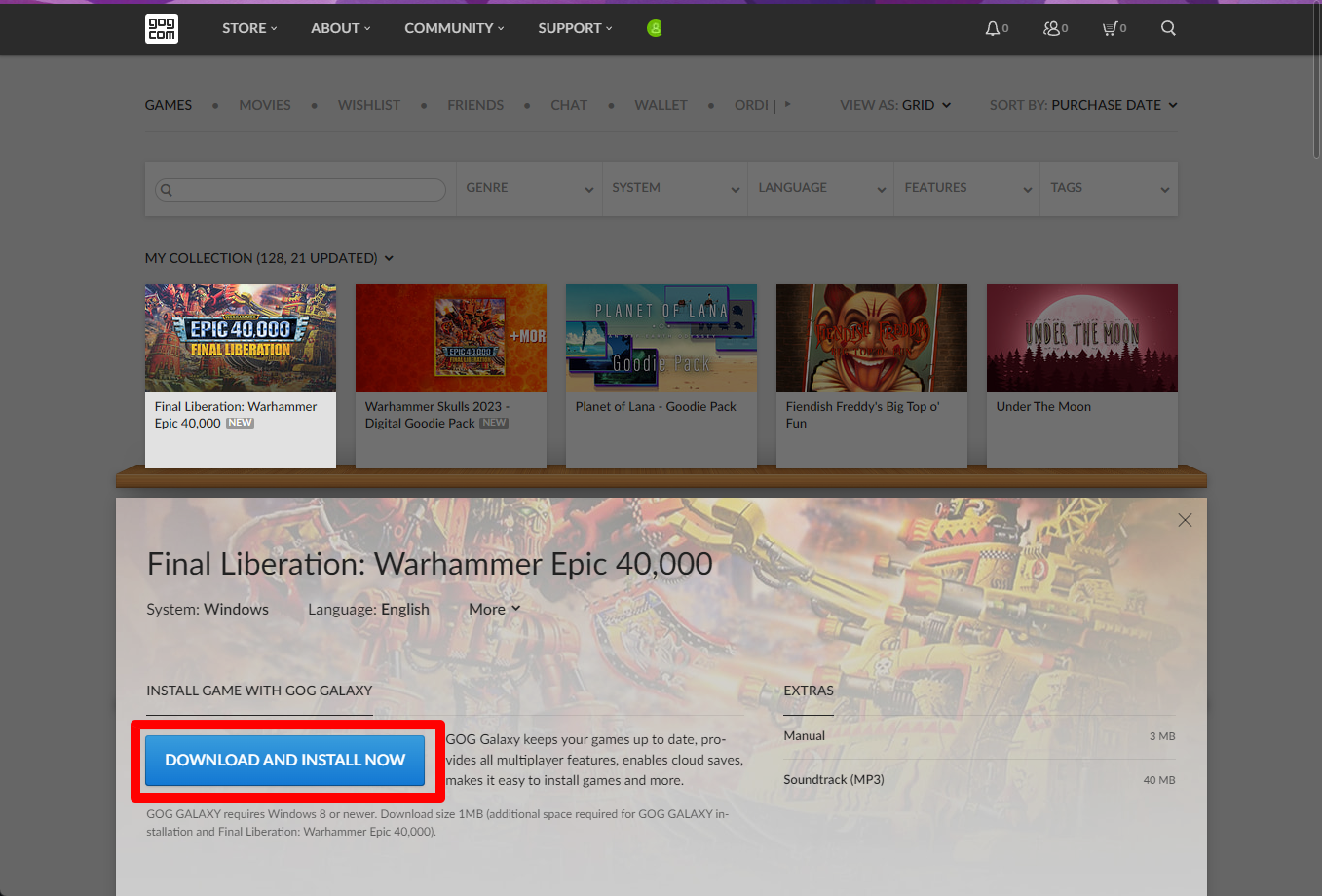Open Planet of Lana Goodie Pack tile
Image resolution: width=1322 pixels, height=896 pixels.
tap(661, 376)
